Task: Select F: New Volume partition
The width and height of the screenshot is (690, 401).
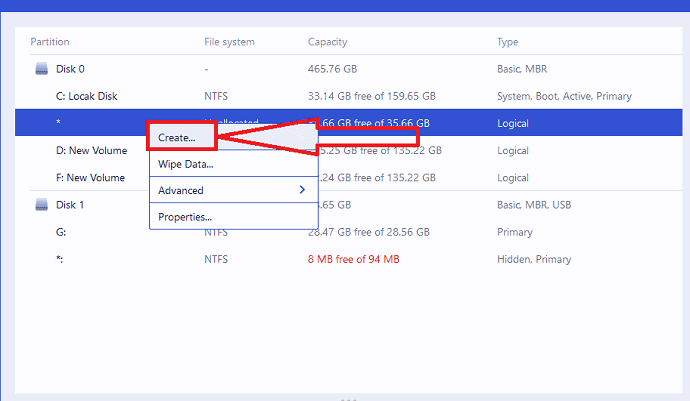Action: click(x=90, y=178)
